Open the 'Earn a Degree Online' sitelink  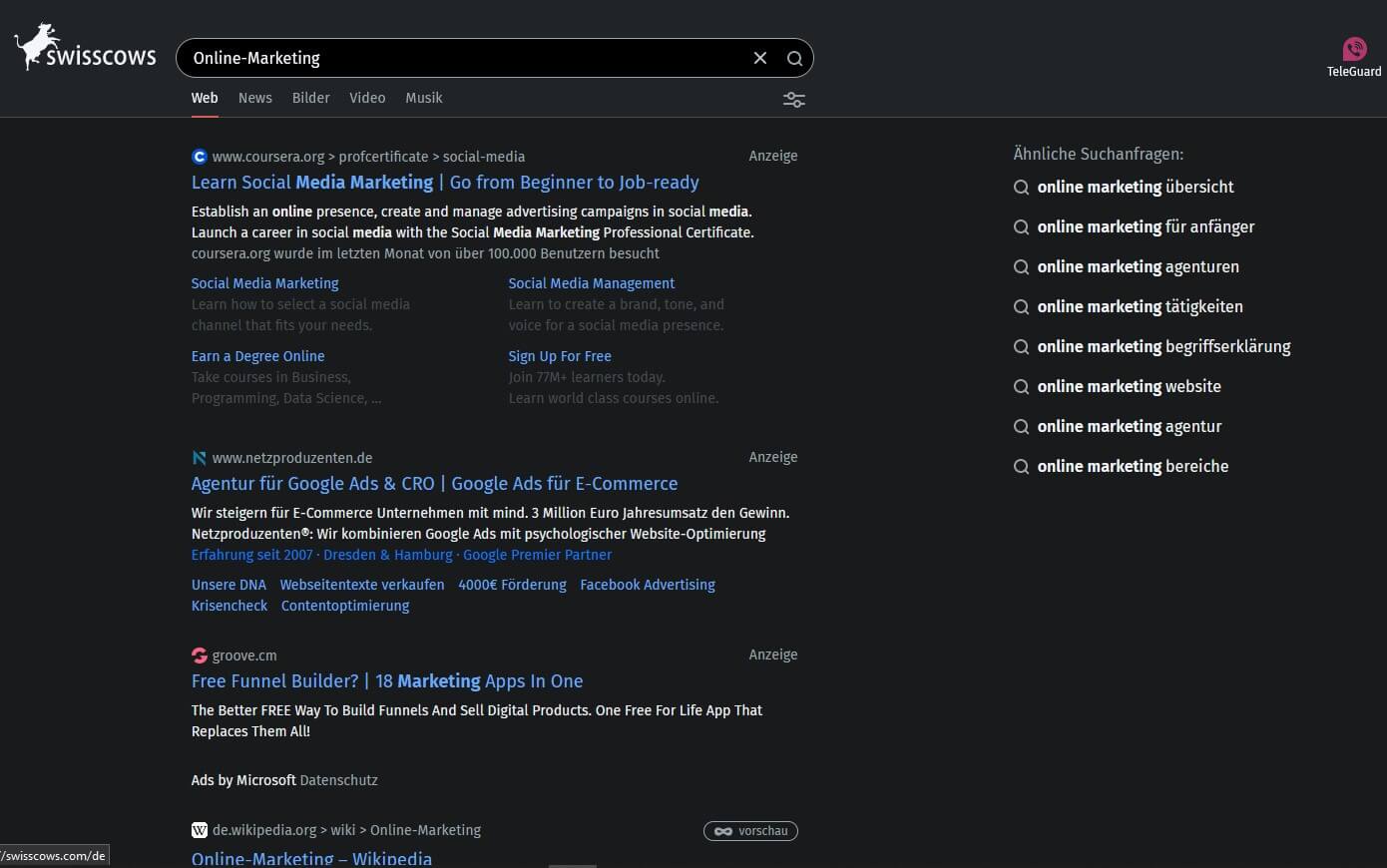pos(257,356)
